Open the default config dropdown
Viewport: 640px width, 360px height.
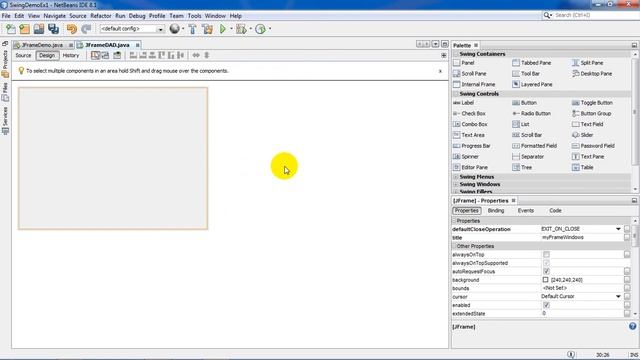160,29
